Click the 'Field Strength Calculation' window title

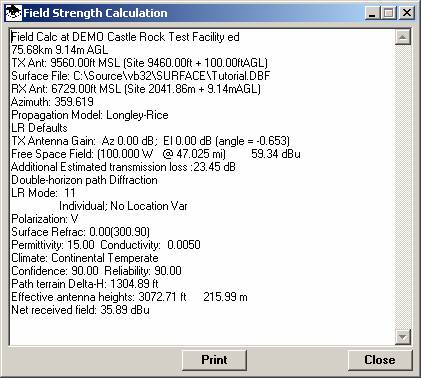95,13
